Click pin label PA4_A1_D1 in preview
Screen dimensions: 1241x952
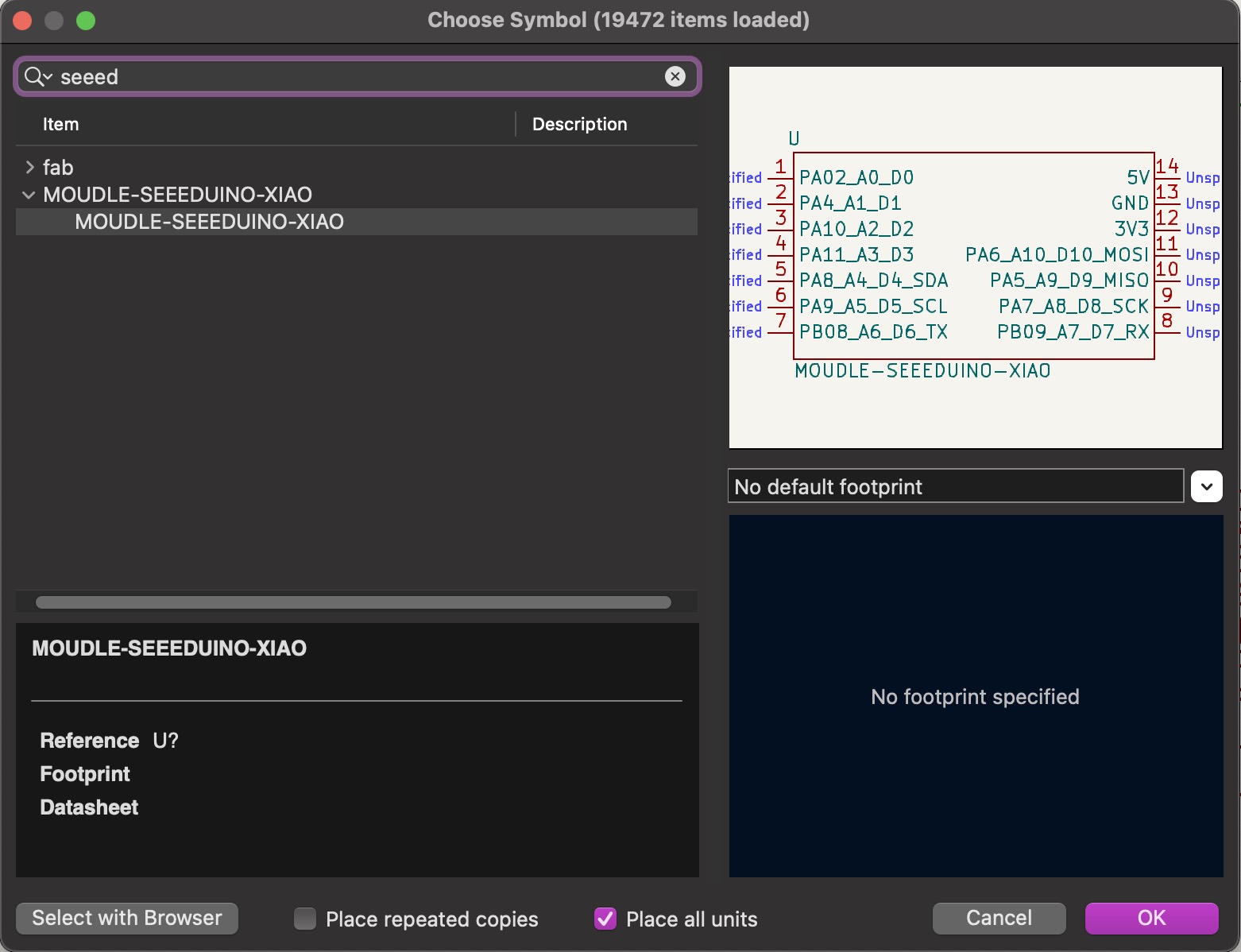pyautogui.click(x=850, y=203)
